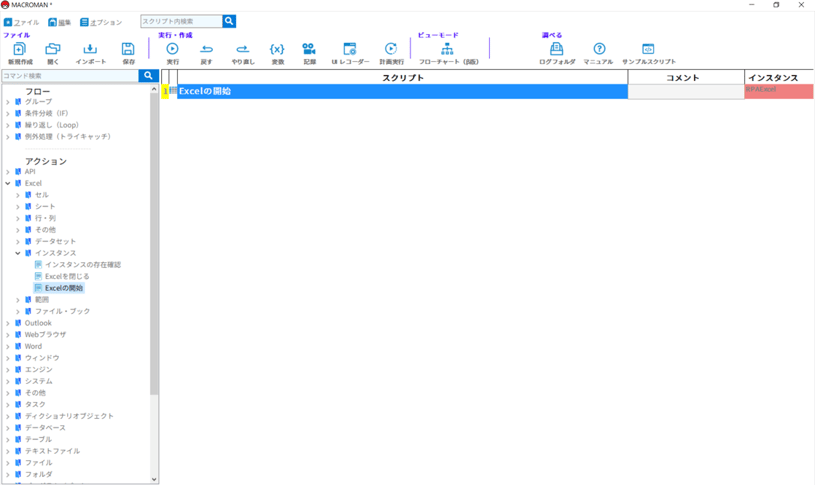This screenshot has height=485, width=815.
Task: Click the コマンド検索 search field
Action: pos(69,76)
